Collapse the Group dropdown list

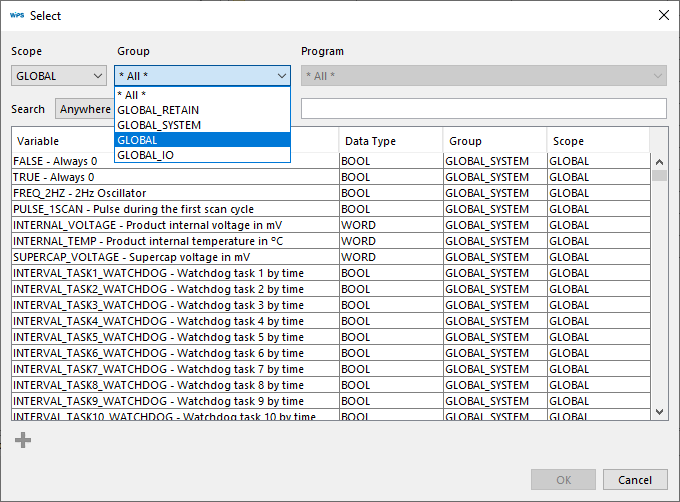pyautogui.click(x=282, y=76)
